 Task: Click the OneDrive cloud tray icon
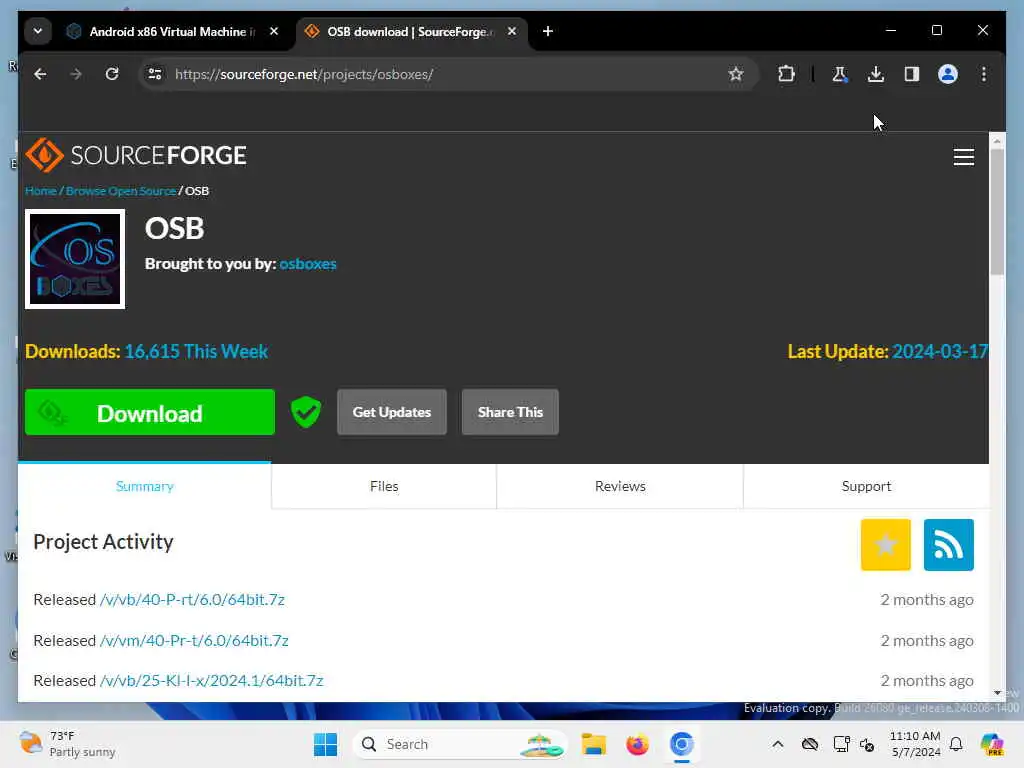coord(810,744)
